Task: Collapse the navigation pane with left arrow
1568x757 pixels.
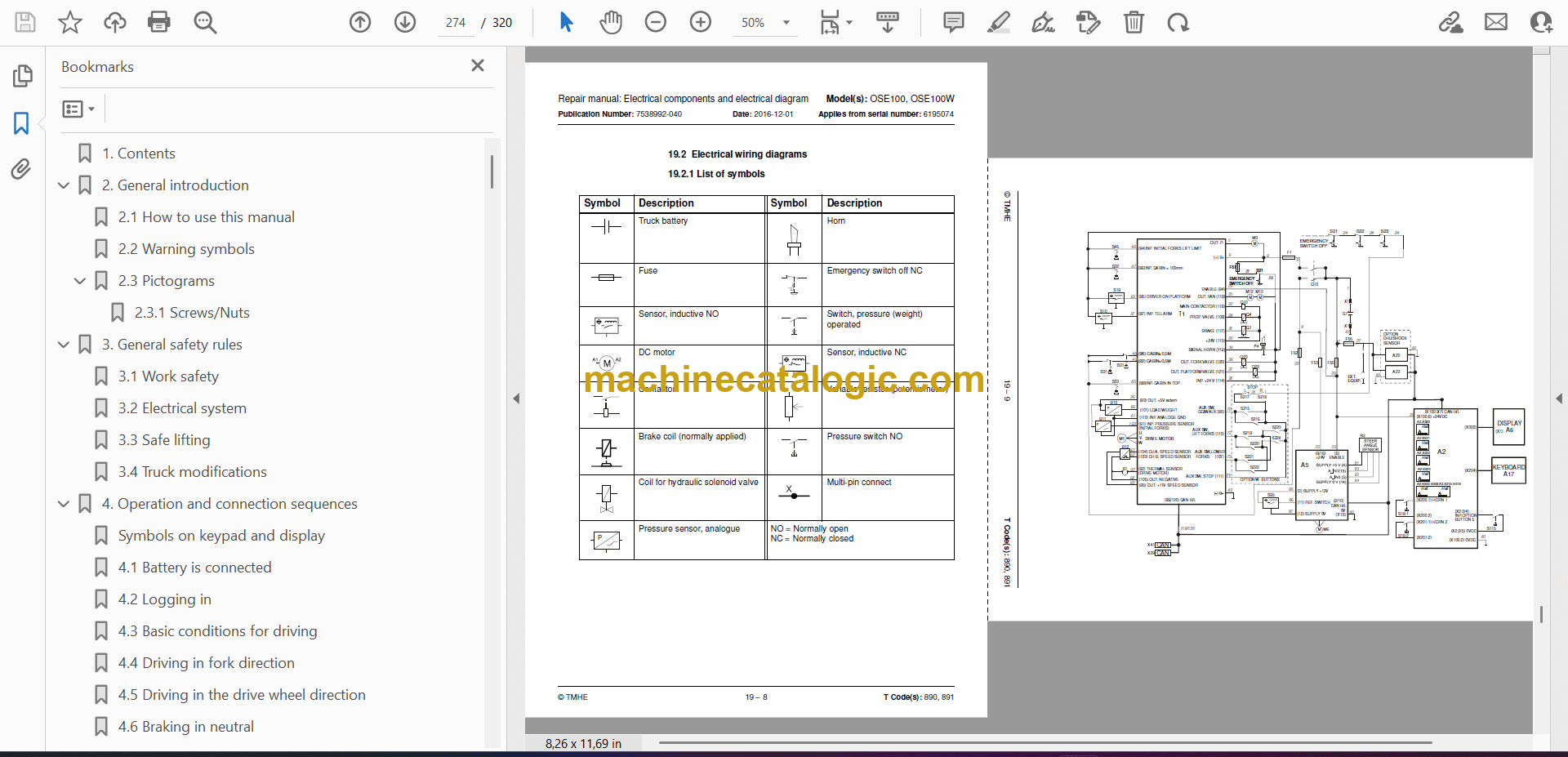Action: (x=516, y=399)
